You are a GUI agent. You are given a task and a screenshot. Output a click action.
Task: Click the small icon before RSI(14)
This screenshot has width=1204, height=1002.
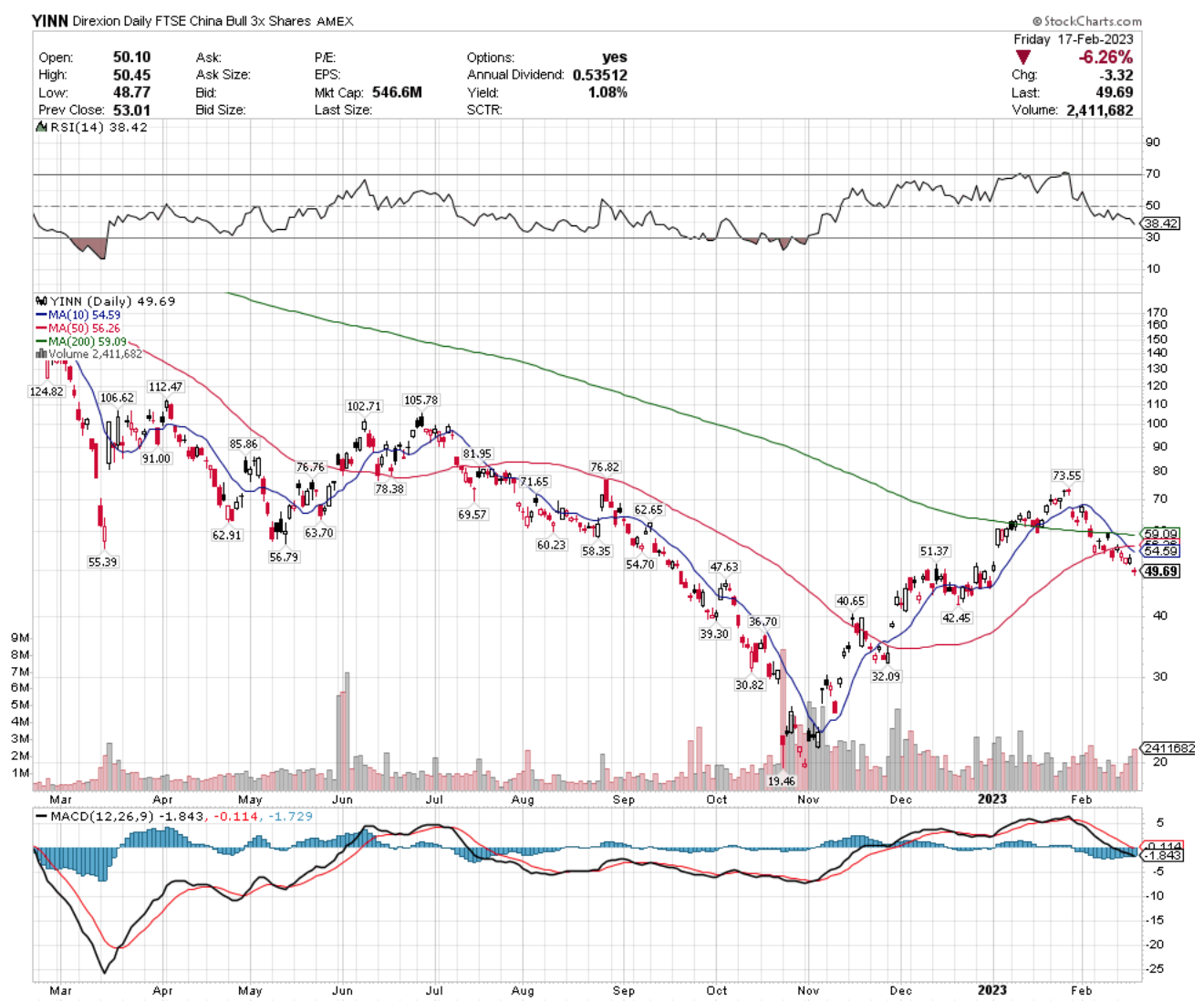click(41, 128)
